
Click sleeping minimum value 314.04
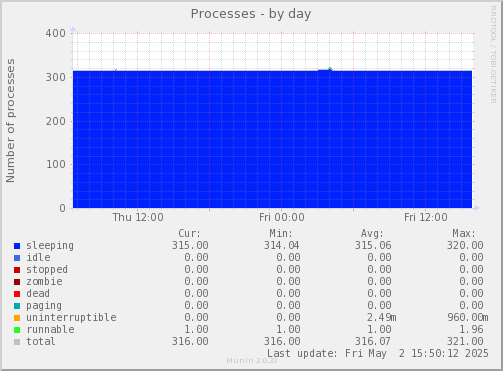coord(282,245)
